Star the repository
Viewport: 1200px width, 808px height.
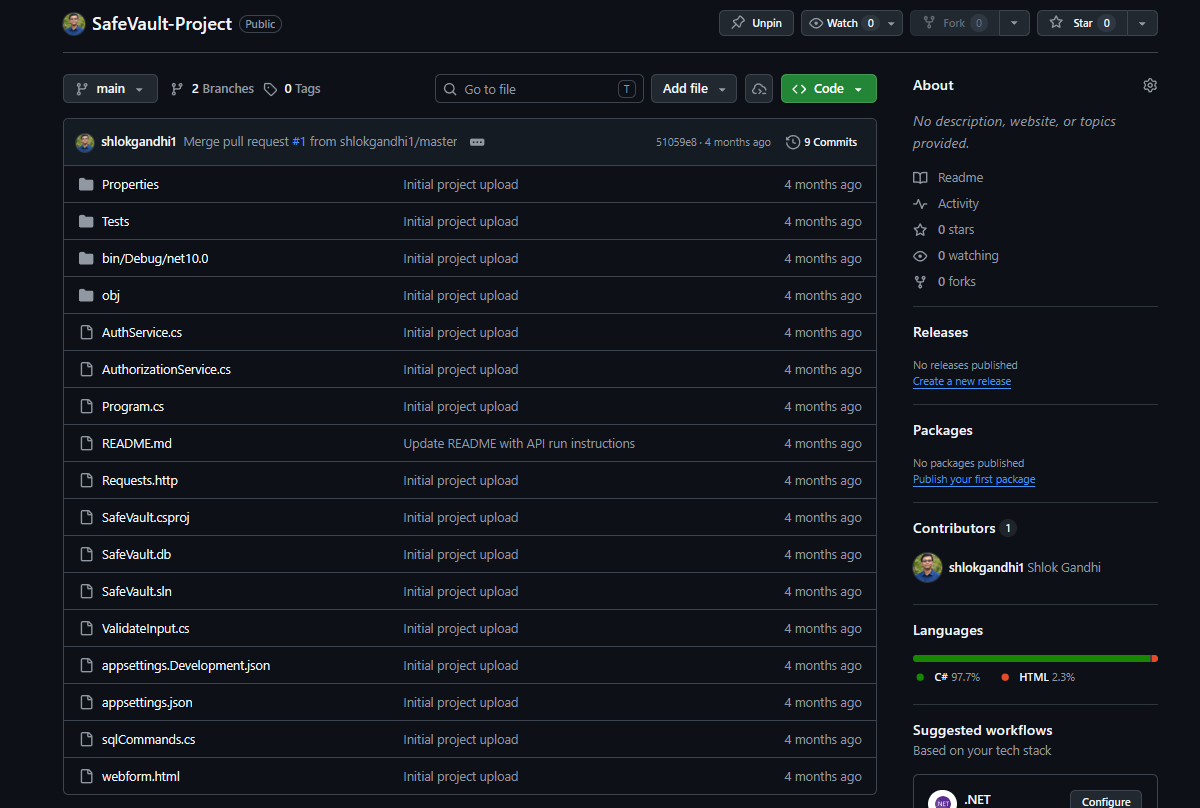click(x=1082, y=23)
